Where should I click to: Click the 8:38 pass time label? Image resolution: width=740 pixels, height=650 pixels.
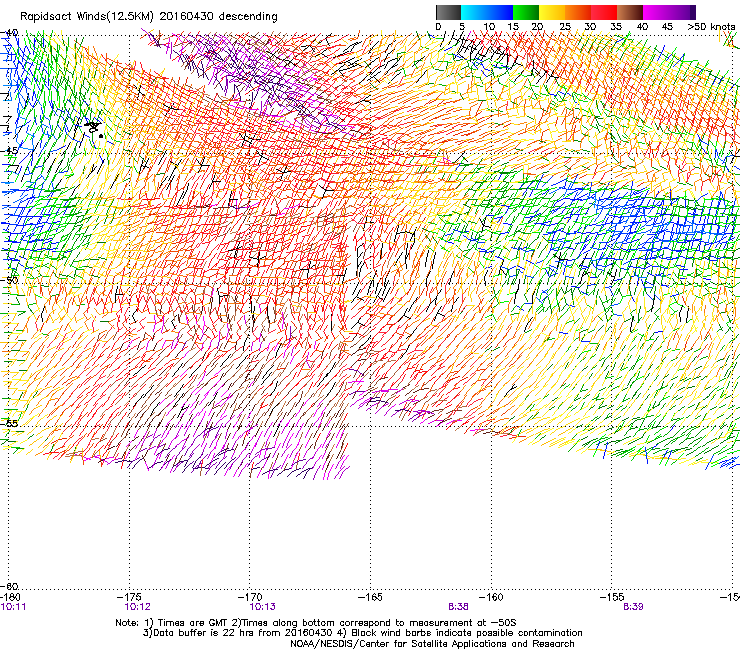pyautogui.click(x=458, y=607)
